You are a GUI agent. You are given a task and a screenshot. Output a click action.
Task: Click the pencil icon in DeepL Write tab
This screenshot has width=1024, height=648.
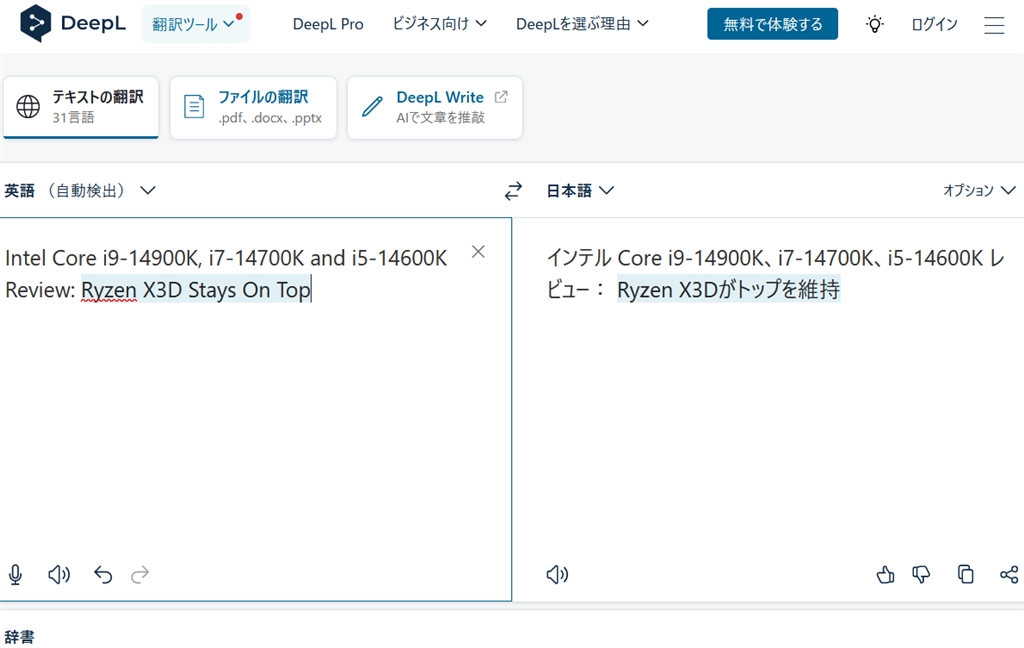(372, 106)
